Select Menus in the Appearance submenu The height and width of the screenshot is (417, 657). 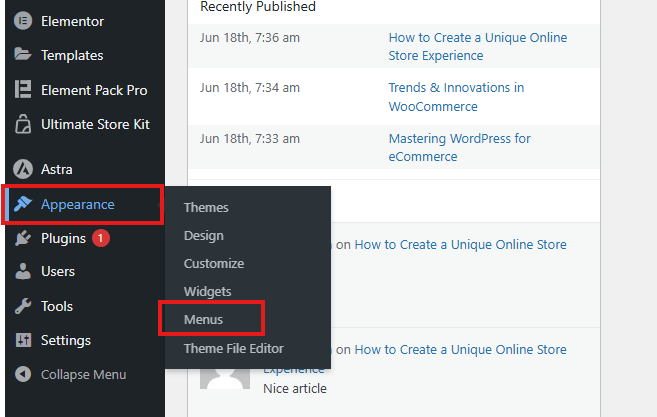203,320
